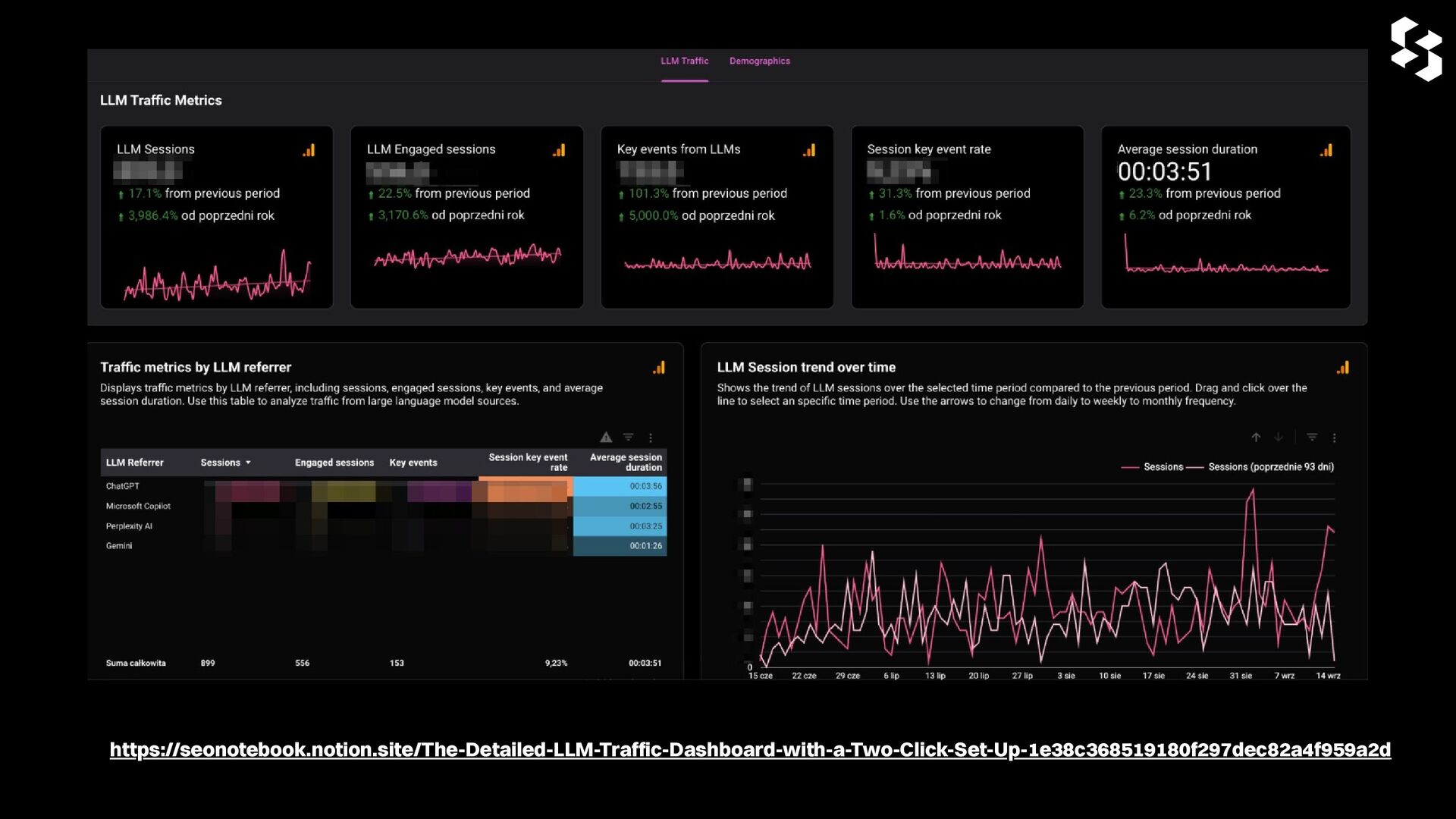Open the session trend chart's three-dot menu
The image size is (1456, 819).
click(1334, 438)
